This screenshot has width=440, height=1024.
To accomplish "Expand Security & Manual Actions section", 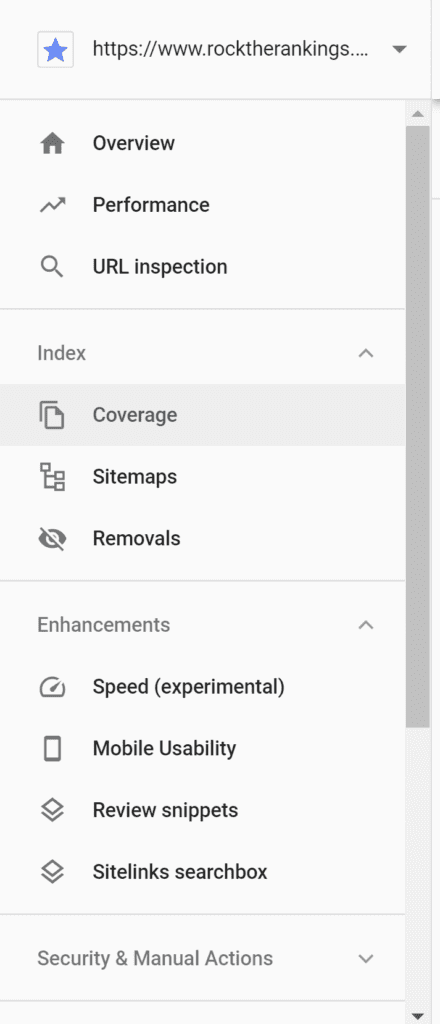I will pos(202,958).
